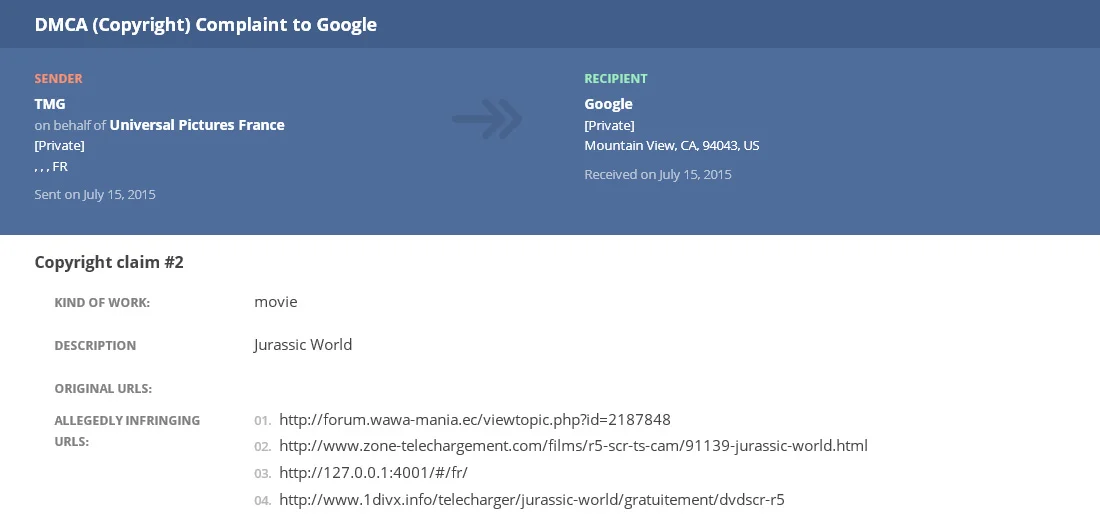The width and height of the screenshot is (1100, 517).
Task: Click 'Sent on July 15, 2015' text
Action: click(x=95, y=194)
